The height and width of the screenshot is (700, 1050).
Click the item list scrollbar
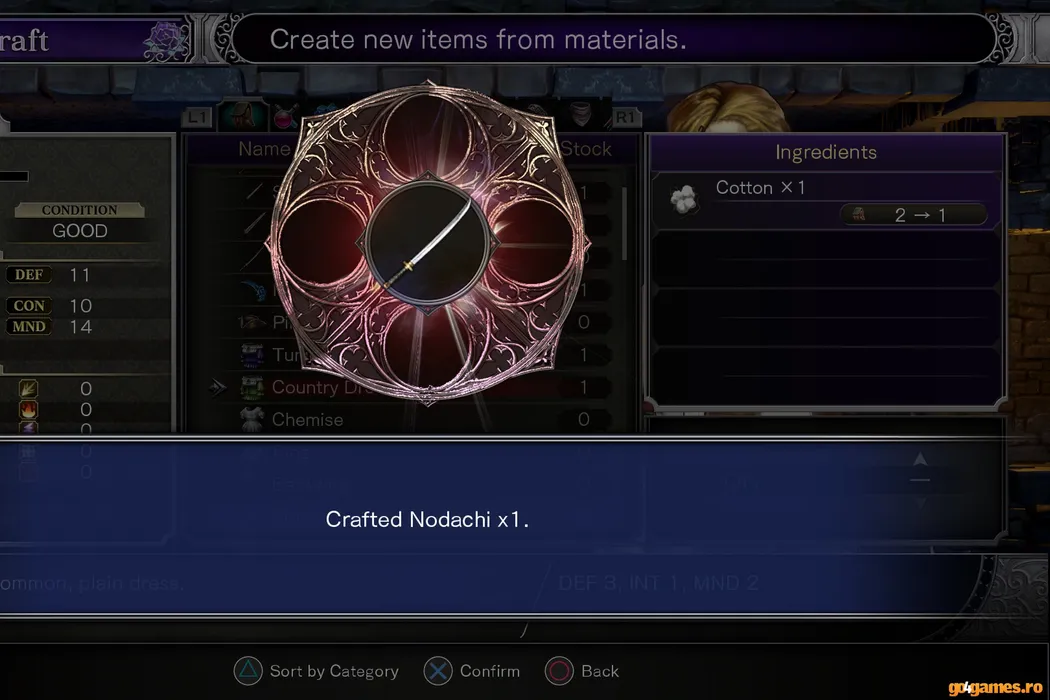pos(624,224)
